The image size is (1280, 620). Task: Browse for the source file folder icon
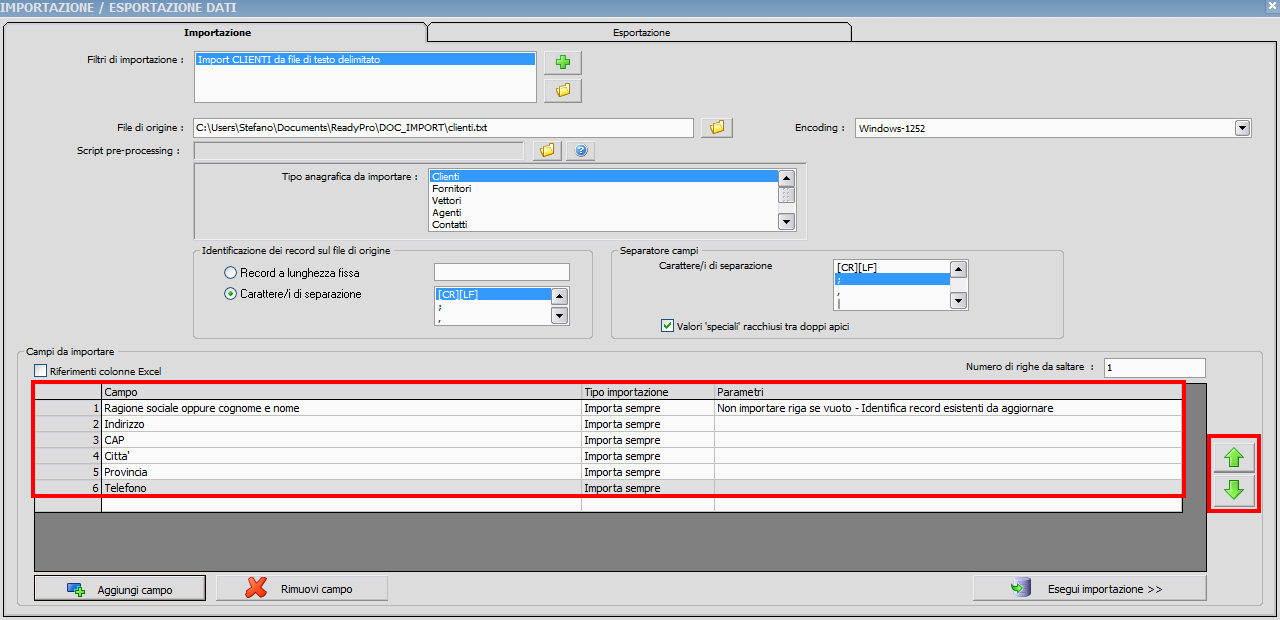point(716,128)
